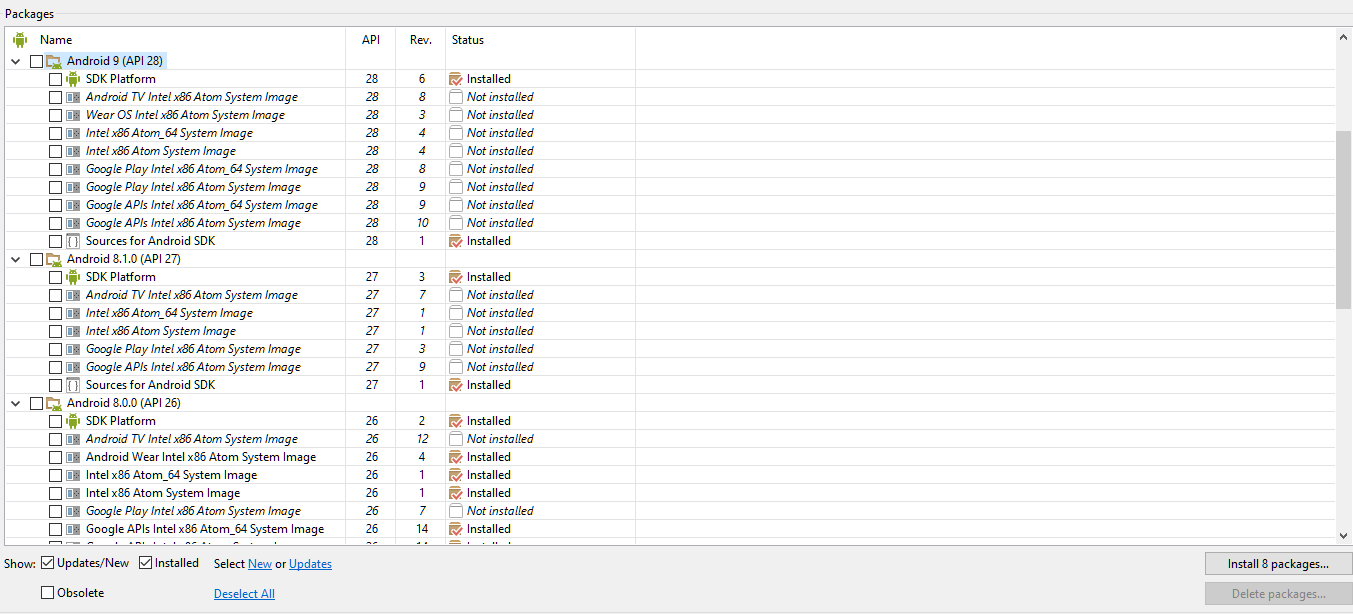Click the Android TV system image icon under API 27
This screenshot has height=614, width=1353.
point(73,295)
